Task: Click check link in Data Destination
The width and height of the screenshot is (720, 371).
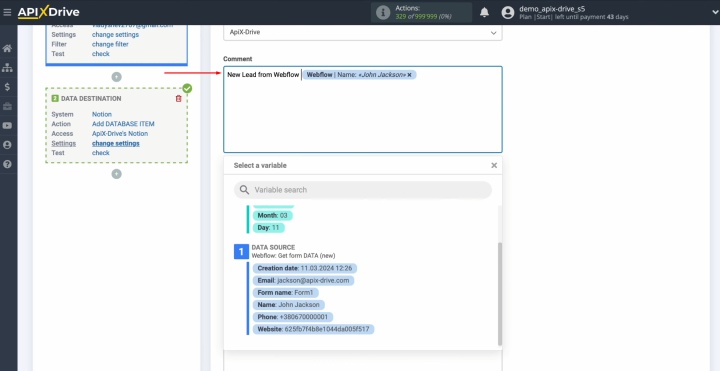Action: 101,153
